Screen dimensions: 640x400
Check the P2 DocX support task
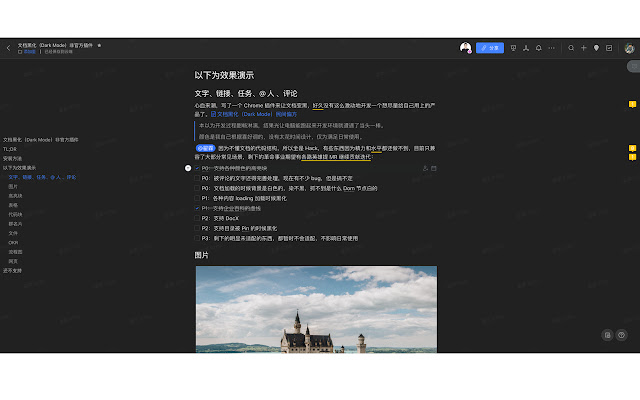click(x=197, y=218)
